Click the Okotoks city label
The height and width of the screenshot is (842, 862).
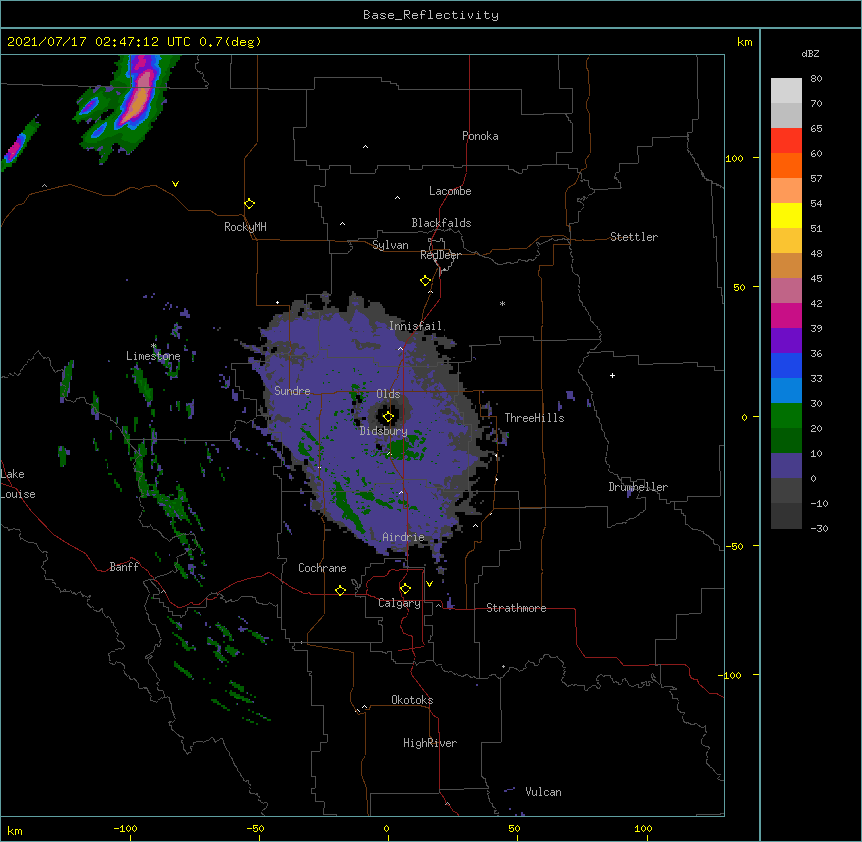[x=412, y=700]
